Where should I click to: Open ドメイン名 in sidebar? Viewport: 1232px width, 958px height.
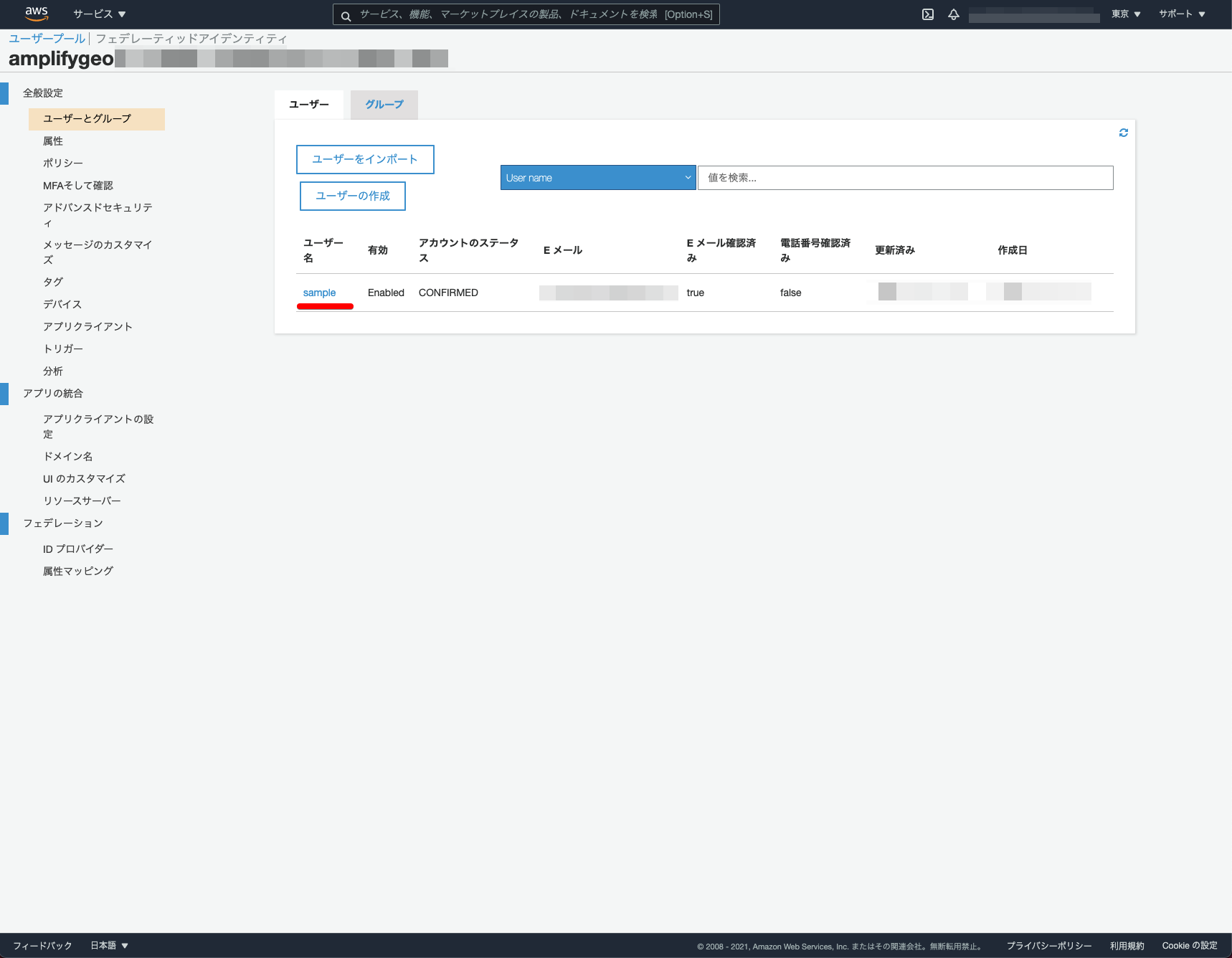coord(68,457)
